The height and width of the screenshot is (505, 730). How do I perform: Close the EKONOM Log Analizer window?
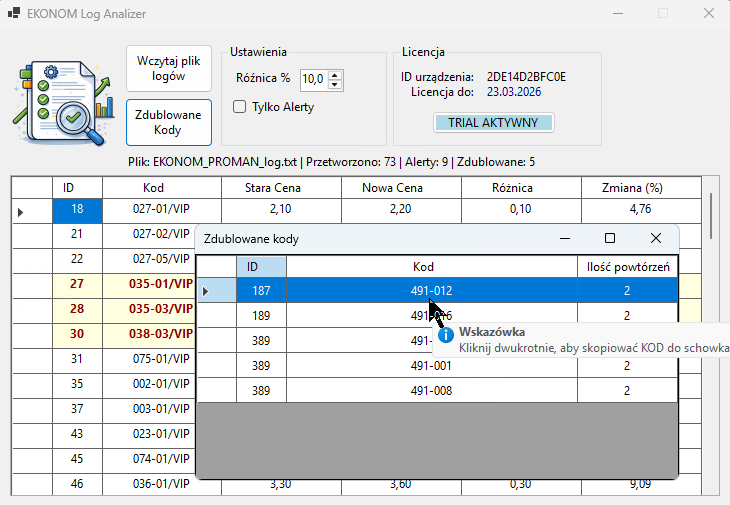(709, 13)
